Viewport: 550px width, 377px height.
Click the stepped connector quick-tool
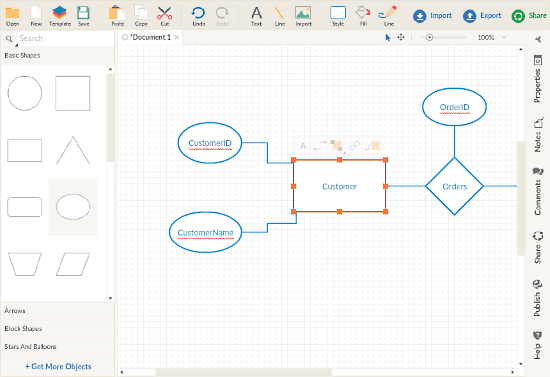[320, 146]
